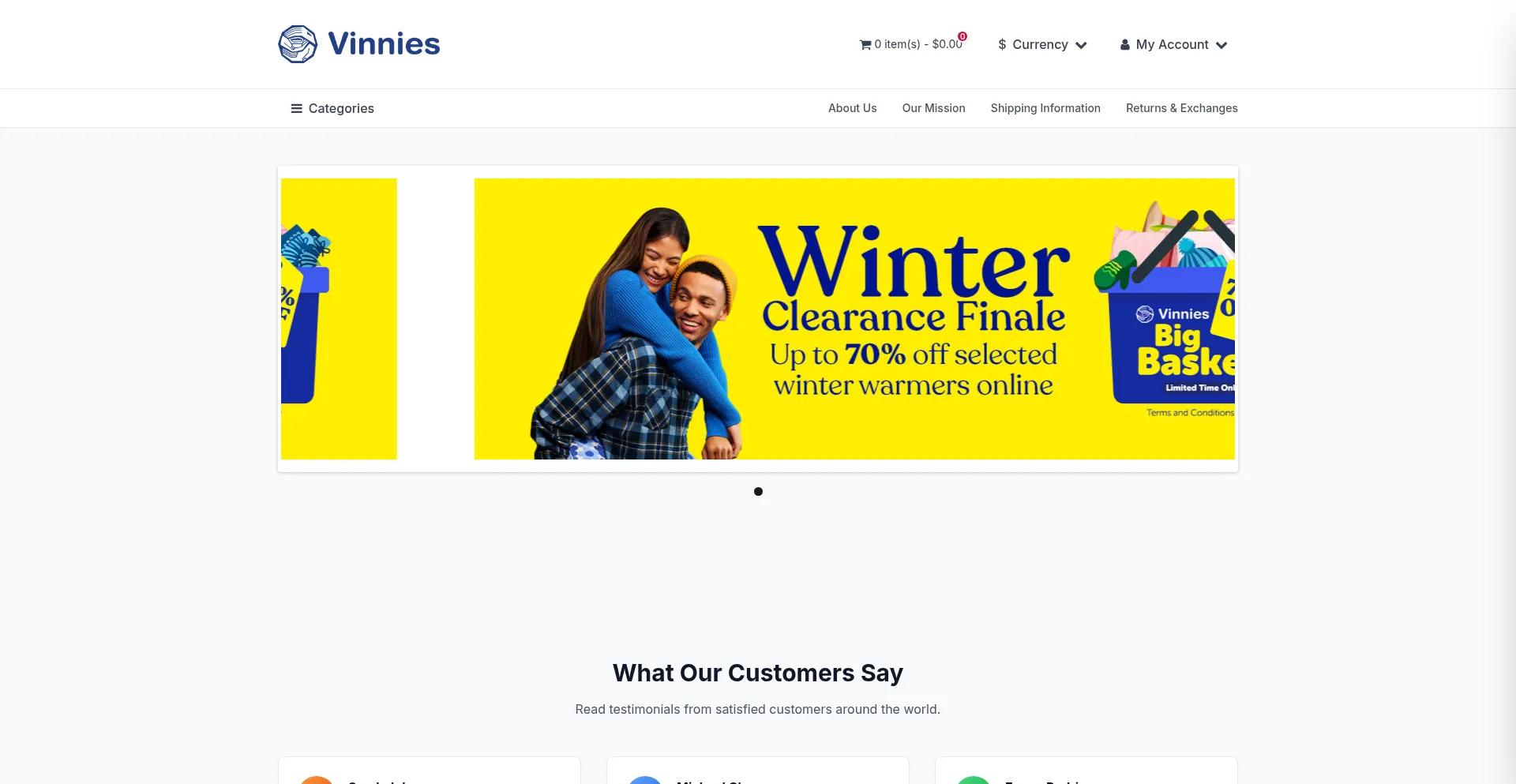
Task: Open the shopping cart icon
Action: (x=865, y=45)
